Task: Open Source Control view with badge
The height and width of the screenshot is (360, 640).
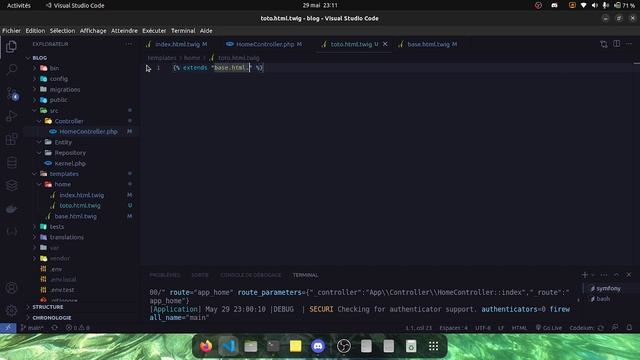Action: pyautogui.click(x=11, y=93)
